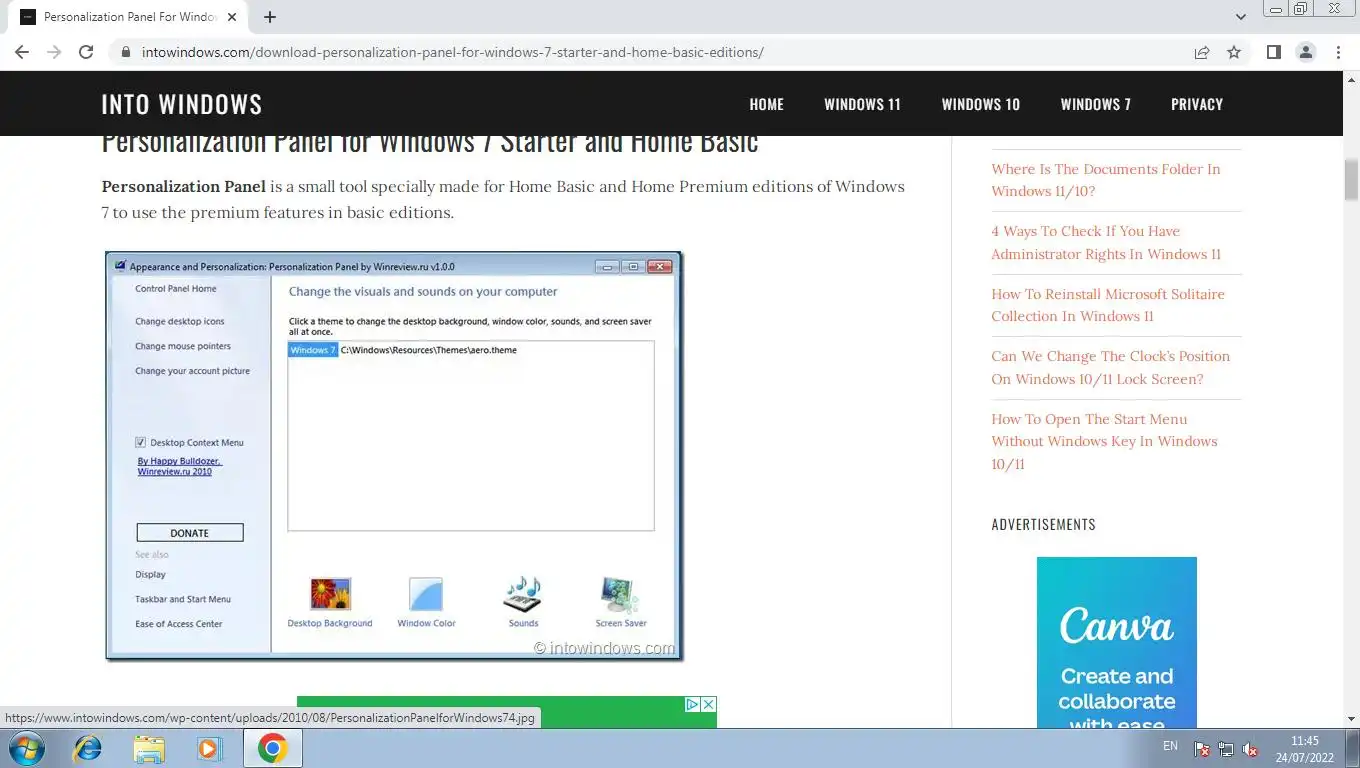Open the Personalization Panel screenshot image
The image size is (1360, 768).
tap(394, 456)
